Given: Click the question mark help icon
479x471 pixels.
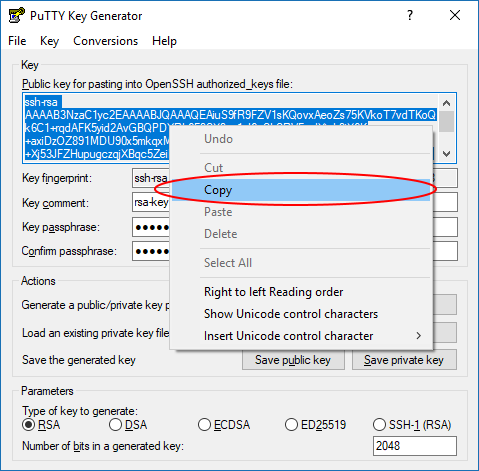Looking at the screenshot, I should tap(410, 15).
